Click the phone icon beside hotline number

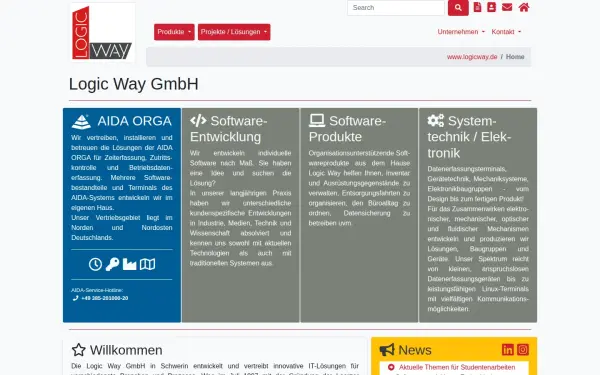coord(75,298)
